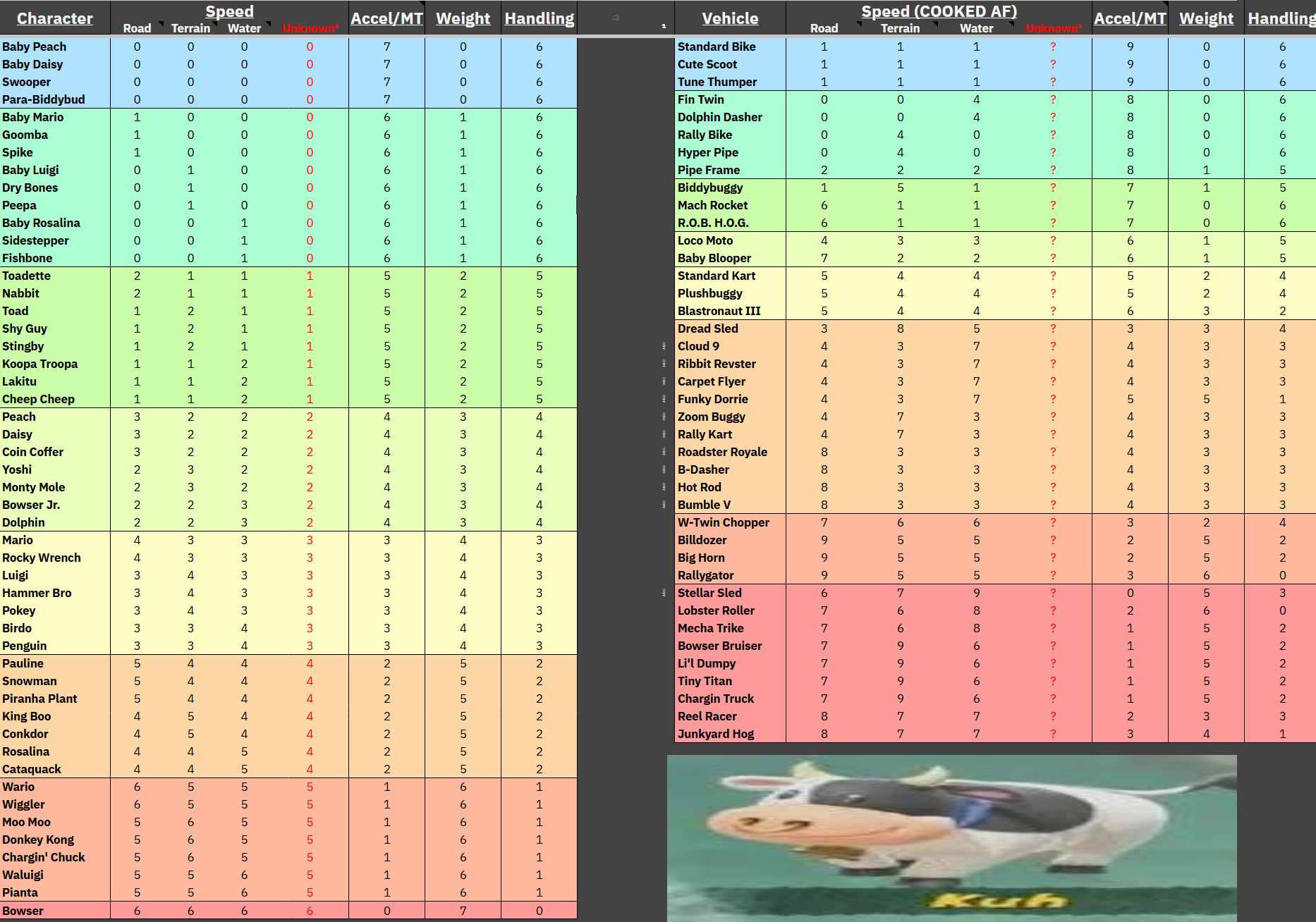The width and height of the screenshot is (1316, 922).
Task: Select the Rallygator cell
Action: 730,575
